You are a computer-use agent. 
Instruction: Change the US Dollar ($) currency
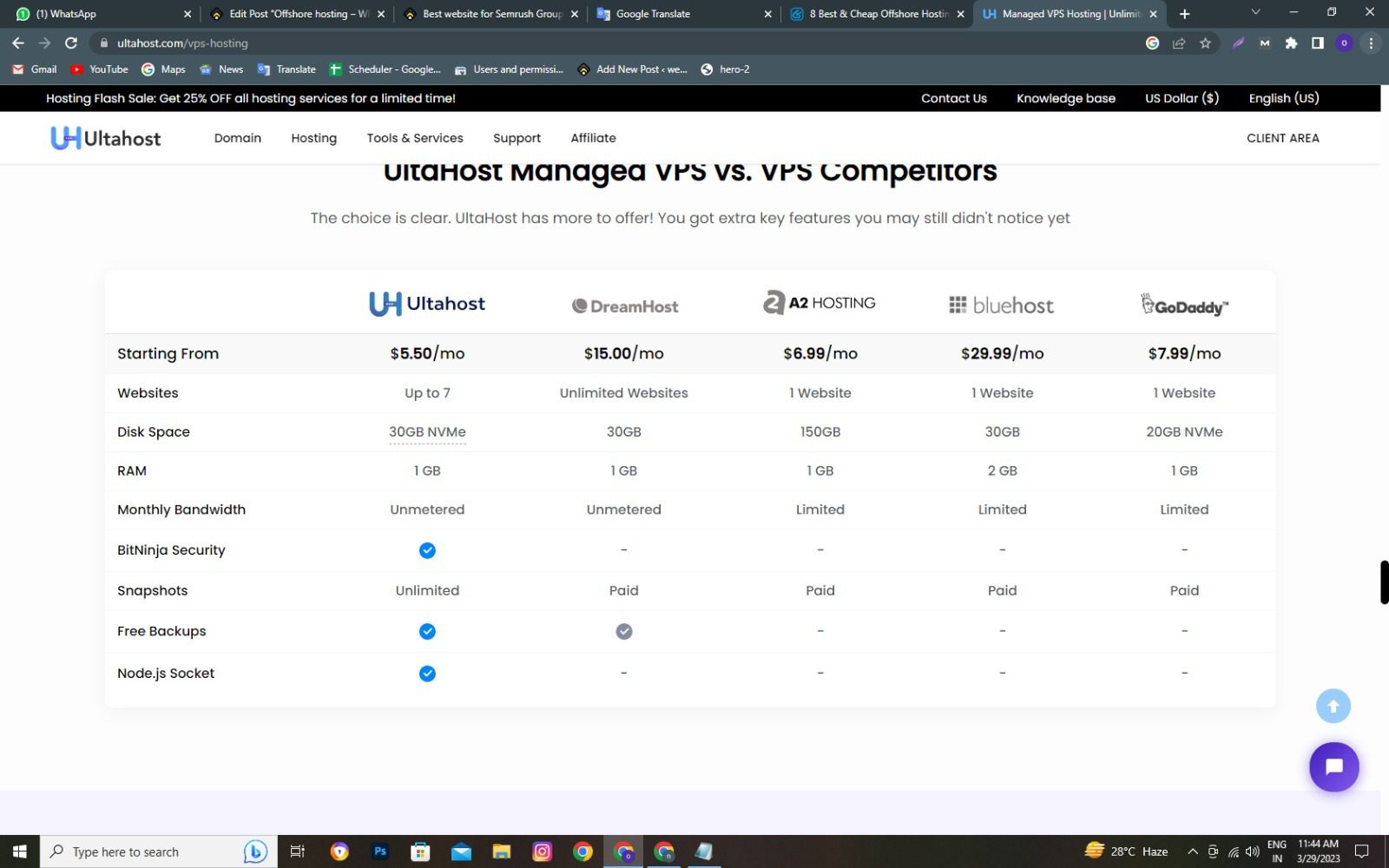click(1182, 98)
